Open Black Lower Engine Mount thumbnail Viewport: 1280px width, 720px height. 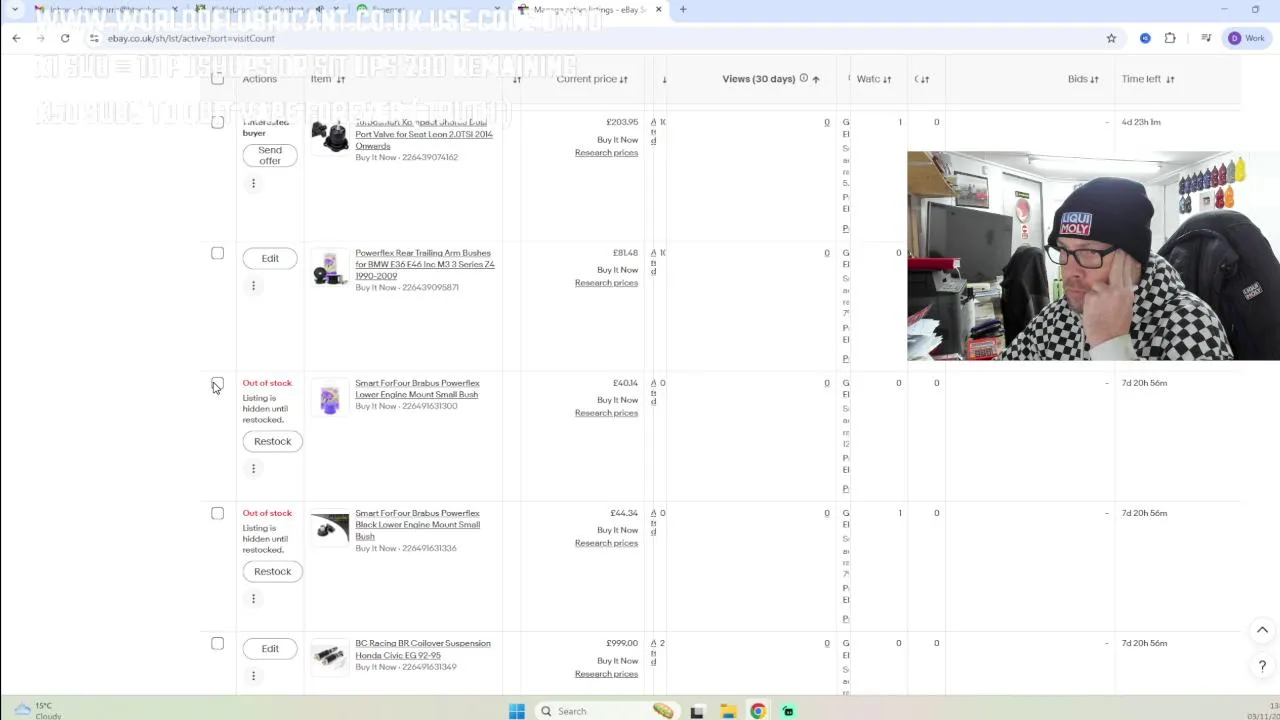[329, 528]
